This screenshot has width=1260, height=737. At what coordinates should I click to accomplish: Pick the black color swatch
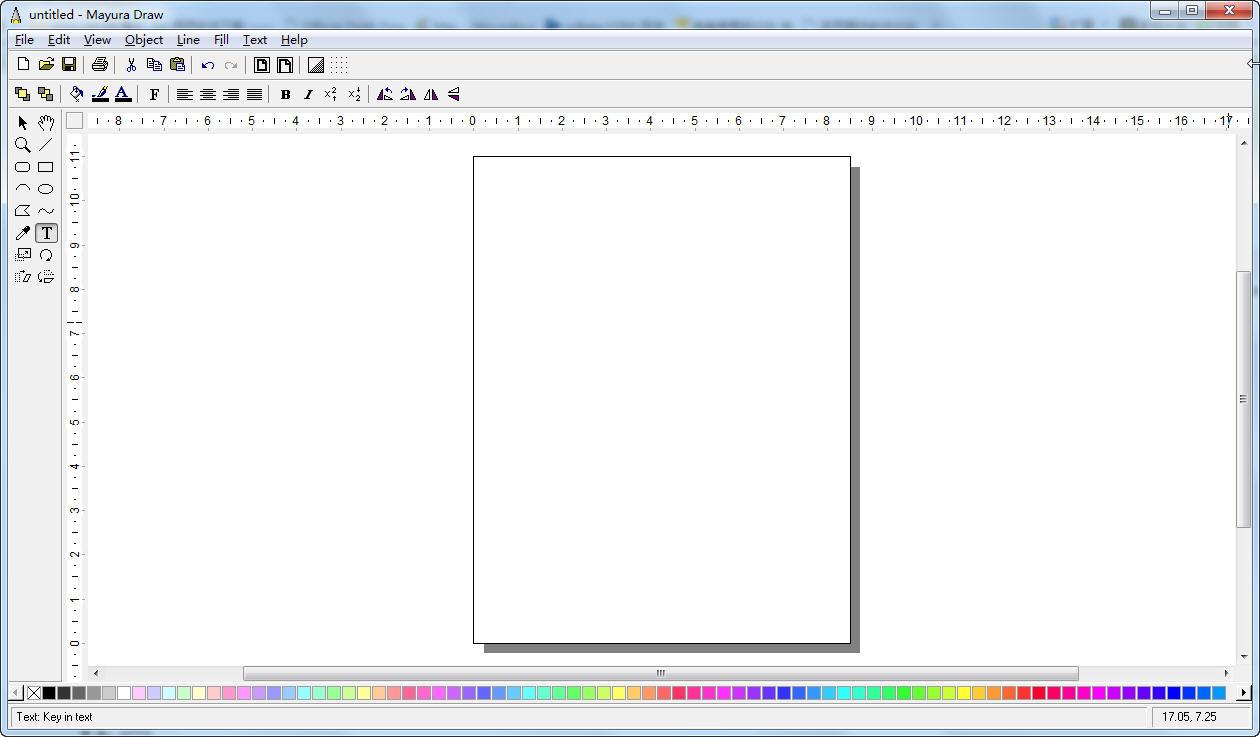pos(49,693)
